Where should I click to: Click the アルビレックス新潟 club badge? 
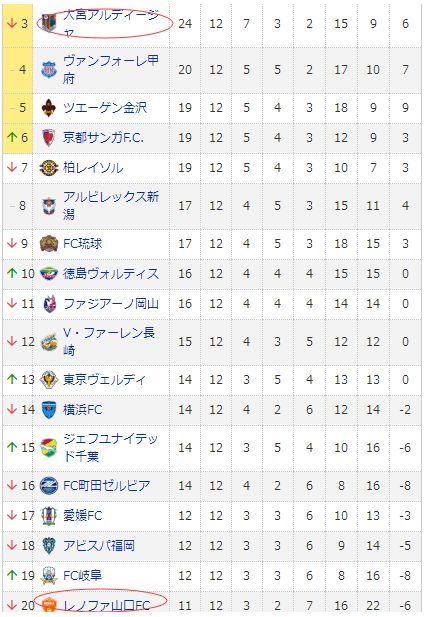click(x=49, y=206)
